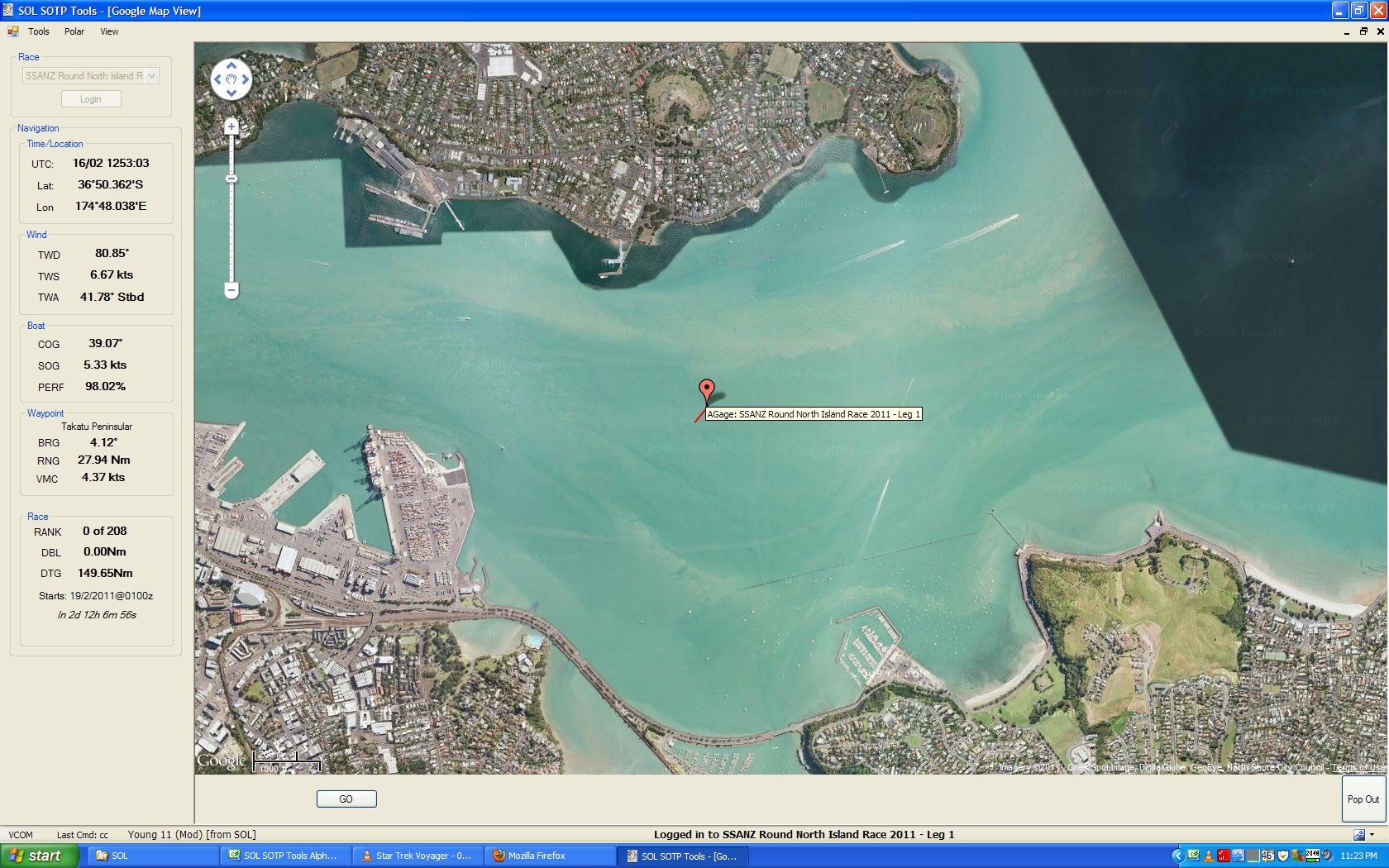Click the Login button

(91, 99)
